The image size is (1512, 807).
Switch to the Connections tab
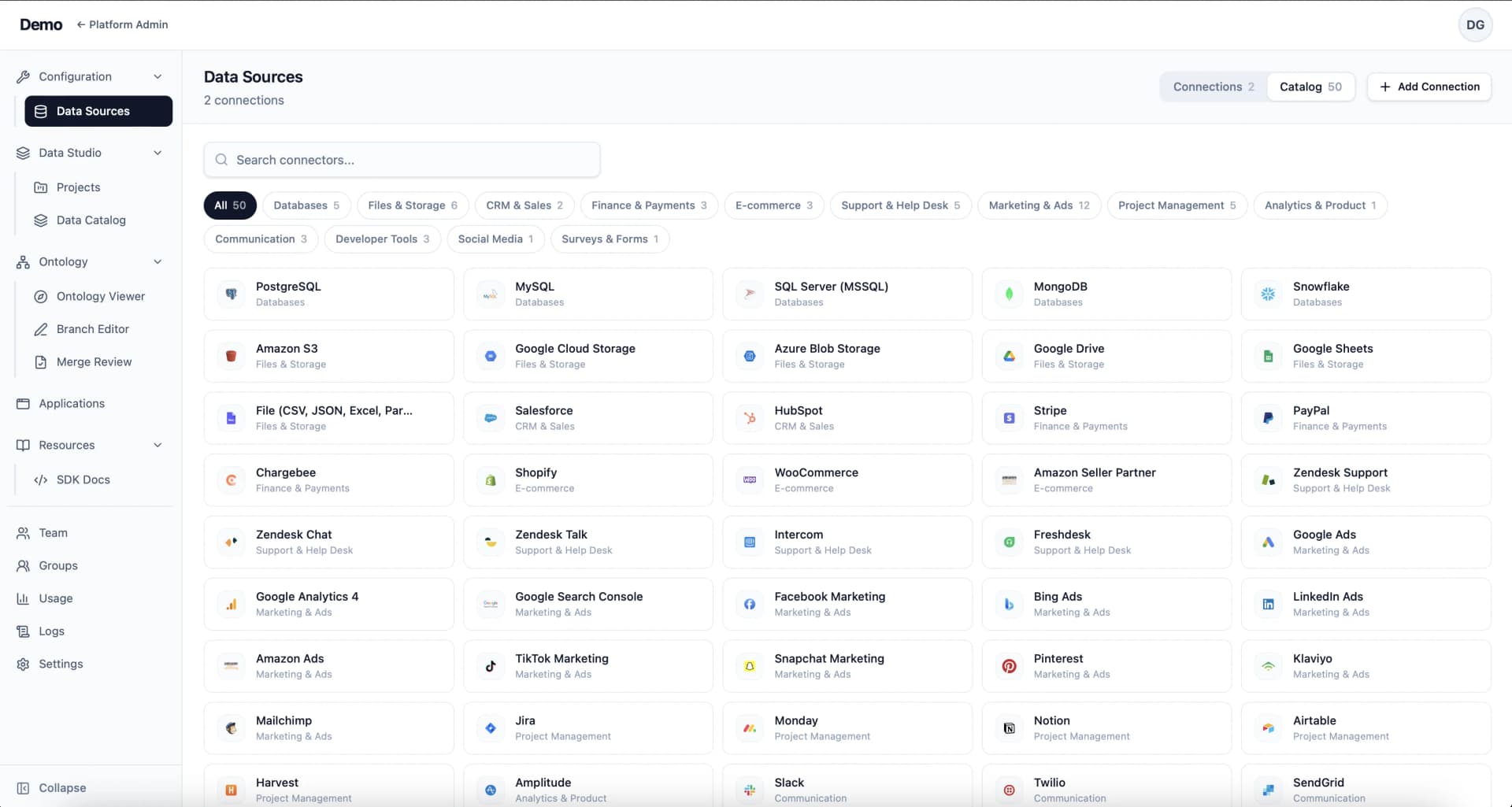1213,87
